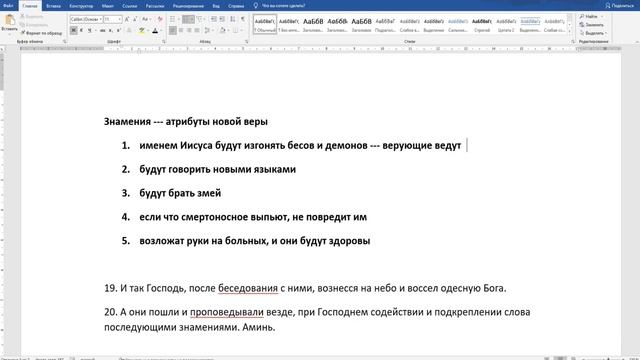Click the Cut (Вырезать) scissors icon
This screenshot has height=360, width=640.
tap(23, 16)
